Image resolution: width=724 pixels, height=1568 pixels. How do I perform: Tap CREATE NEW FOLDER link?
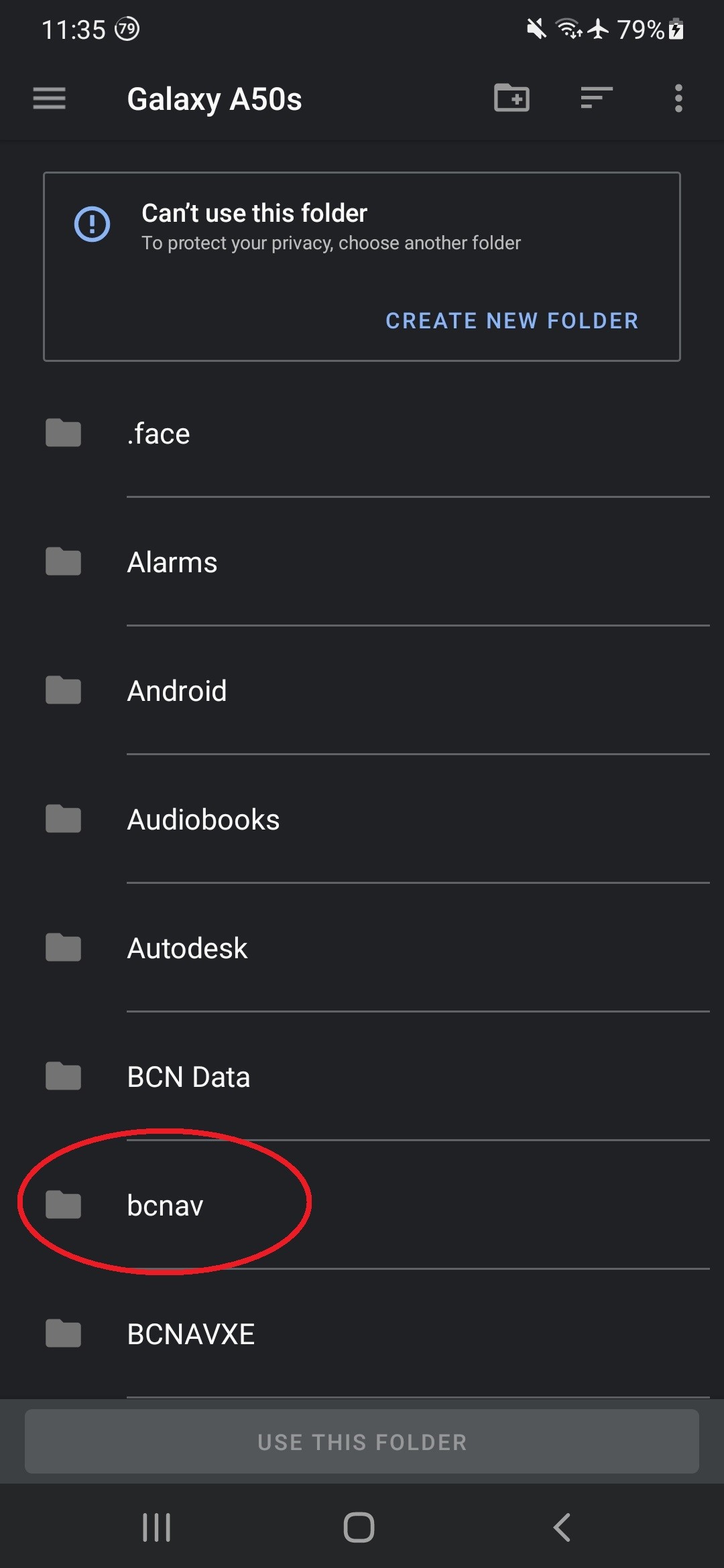[512, 321]
